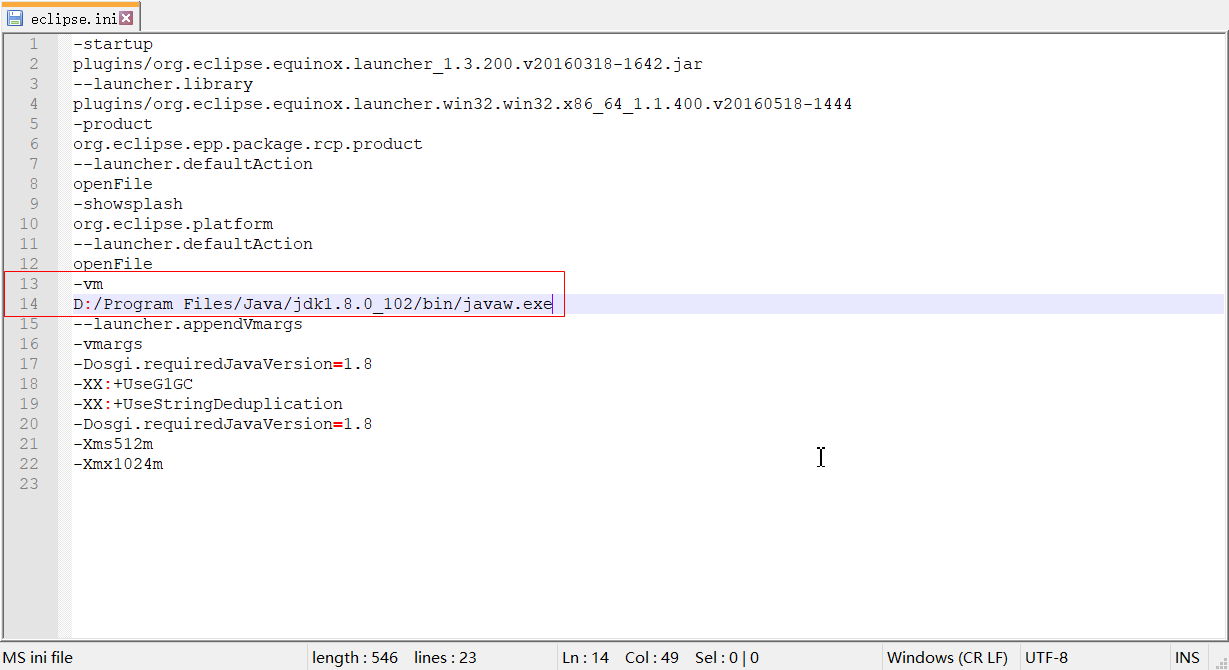
Task: Place cursor on the -Xmx1024m line
Action: [118, 464]
